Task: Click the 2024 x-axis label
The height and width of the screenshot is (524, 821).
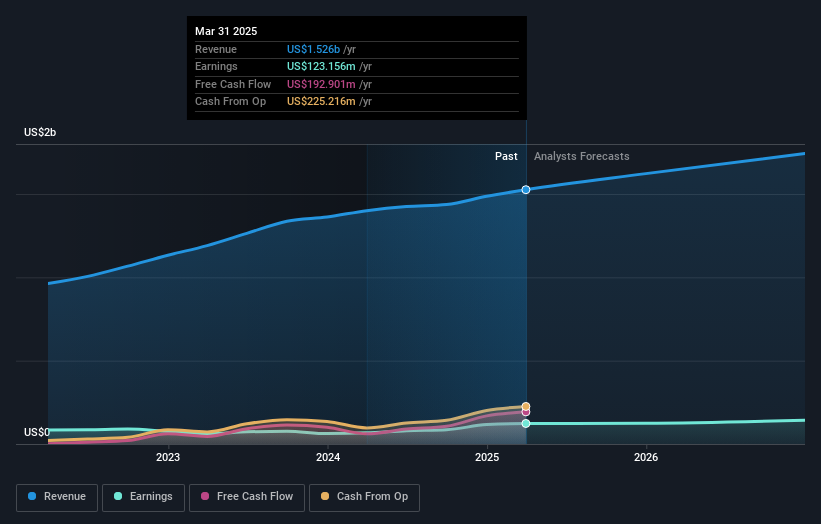Action: pos(328,458)
